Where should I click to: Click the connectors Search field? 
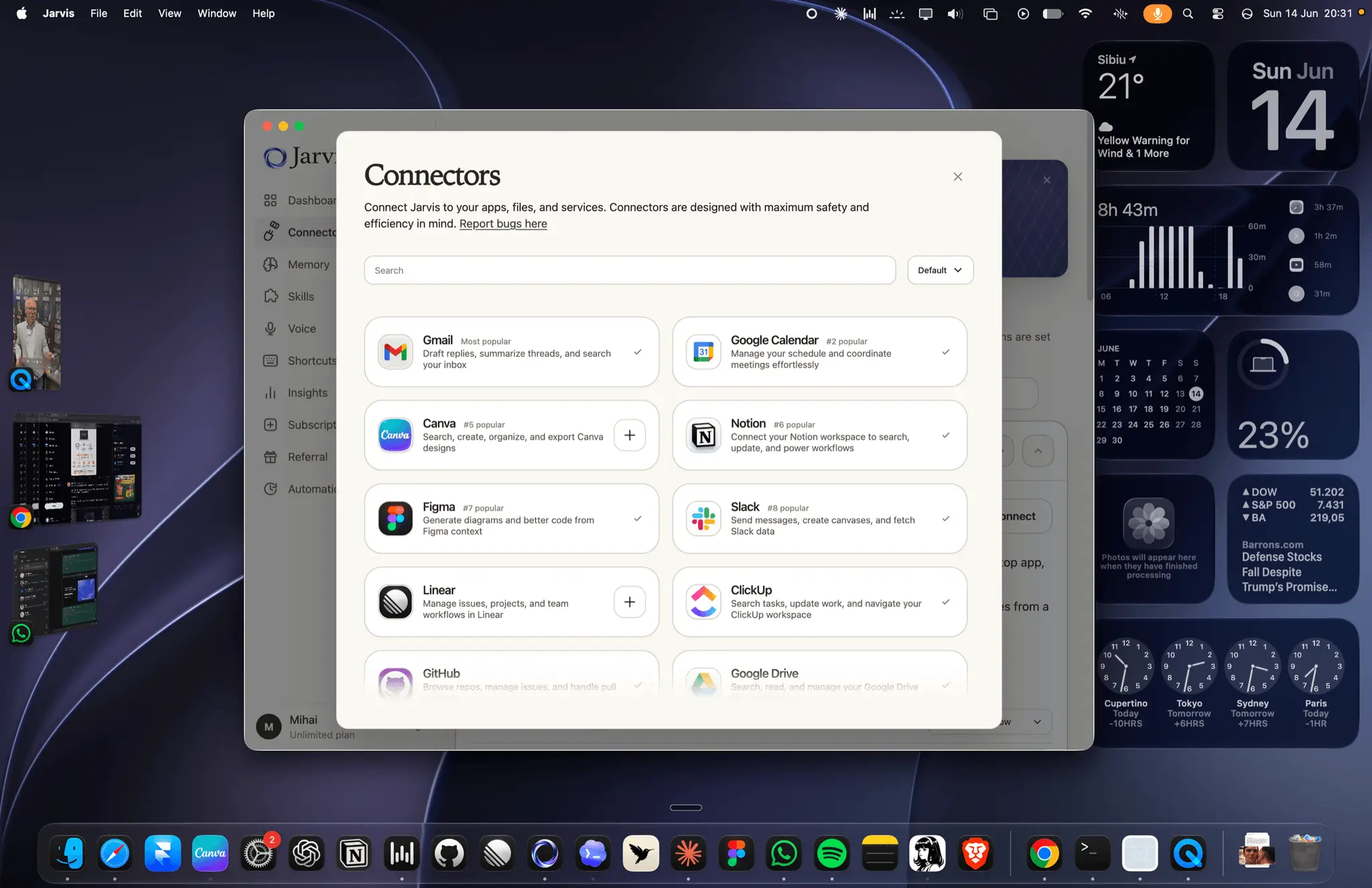point(630,270)
